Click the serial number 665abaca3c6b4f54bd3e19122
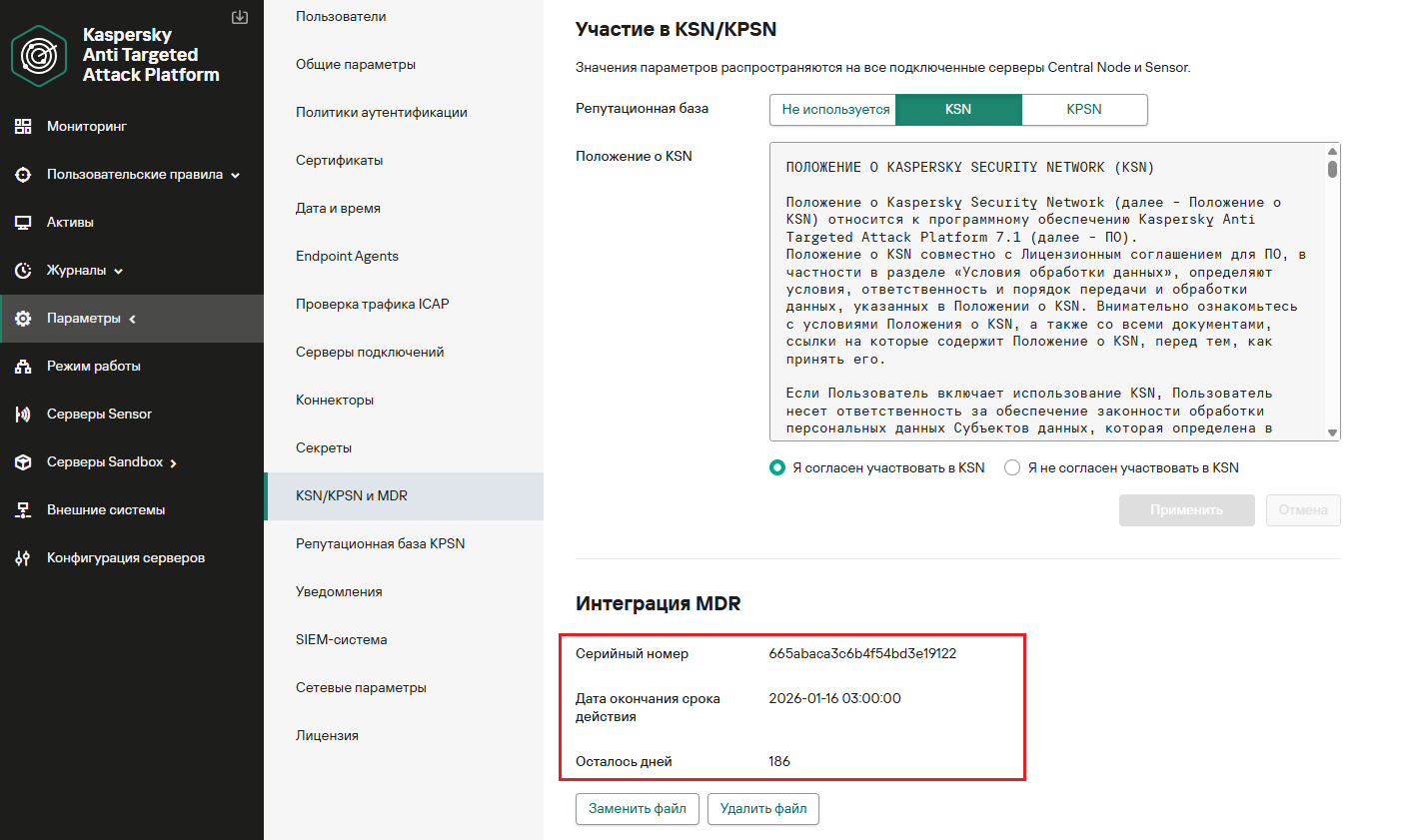 (x=862, y=654)
